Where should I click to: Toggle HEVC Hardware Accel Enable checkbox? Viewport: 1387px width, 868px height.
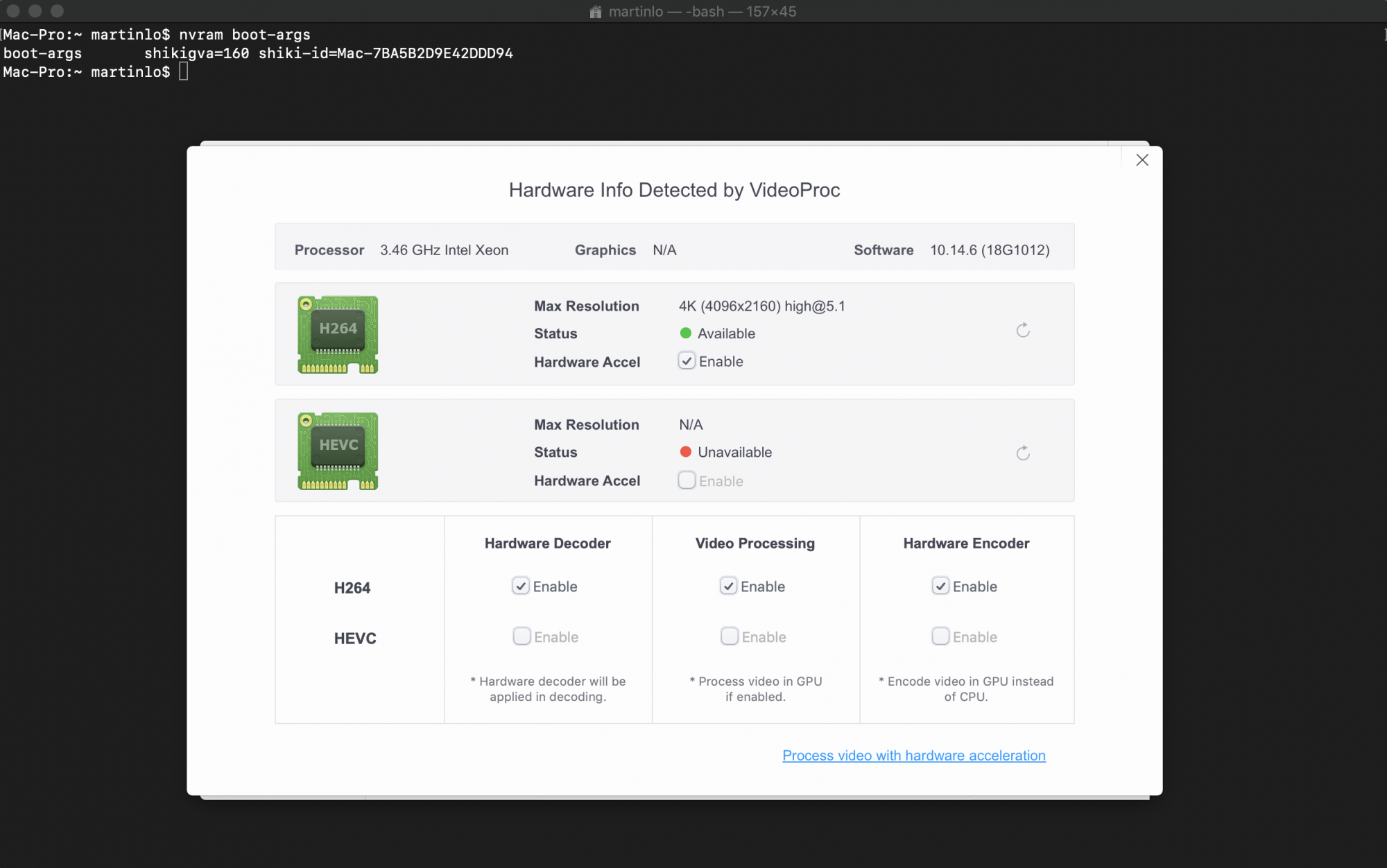click(687, 480)
